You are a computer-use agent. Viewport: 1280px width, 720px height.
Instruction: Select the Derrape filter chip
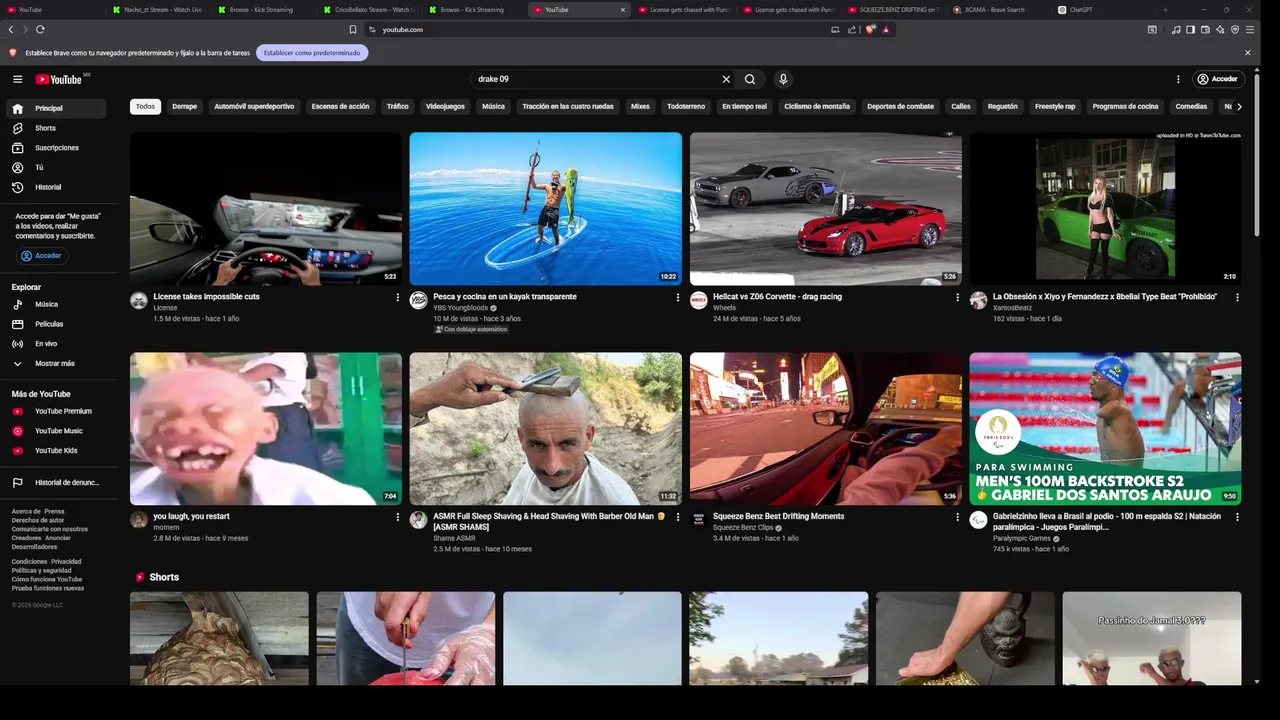coord(184,106)
